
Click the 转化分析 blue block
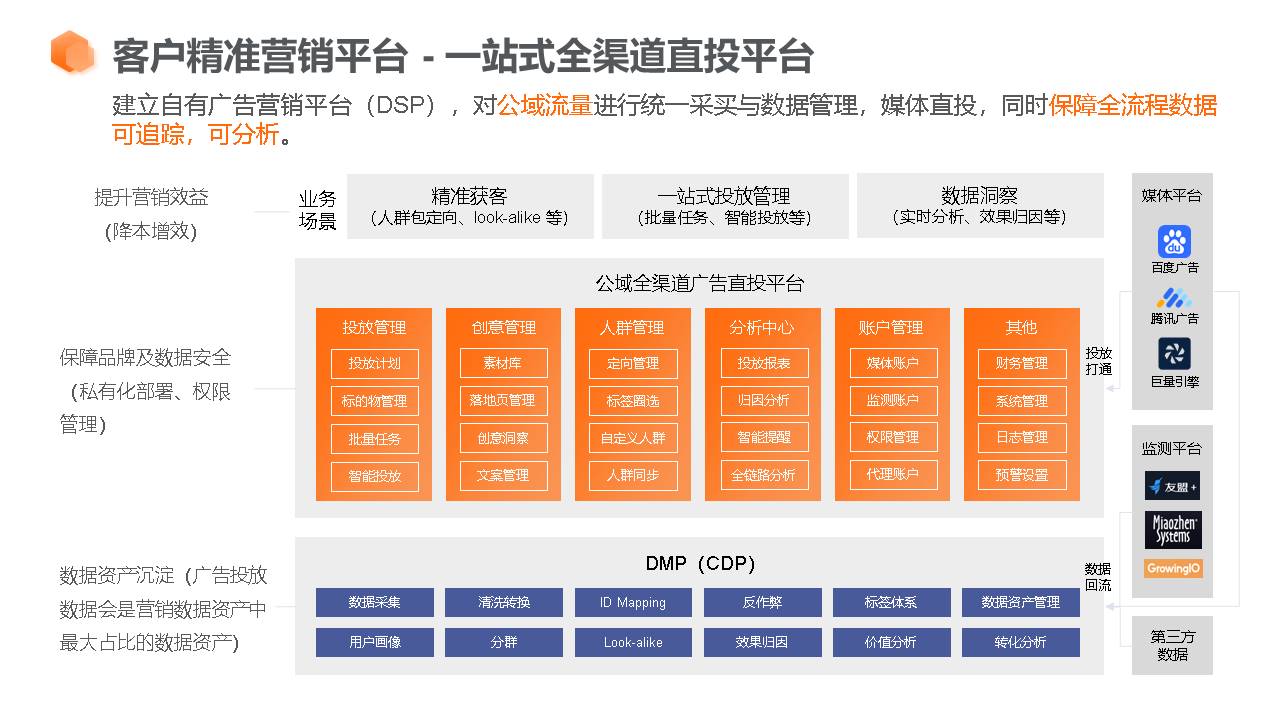click(x=1021, y=642)
